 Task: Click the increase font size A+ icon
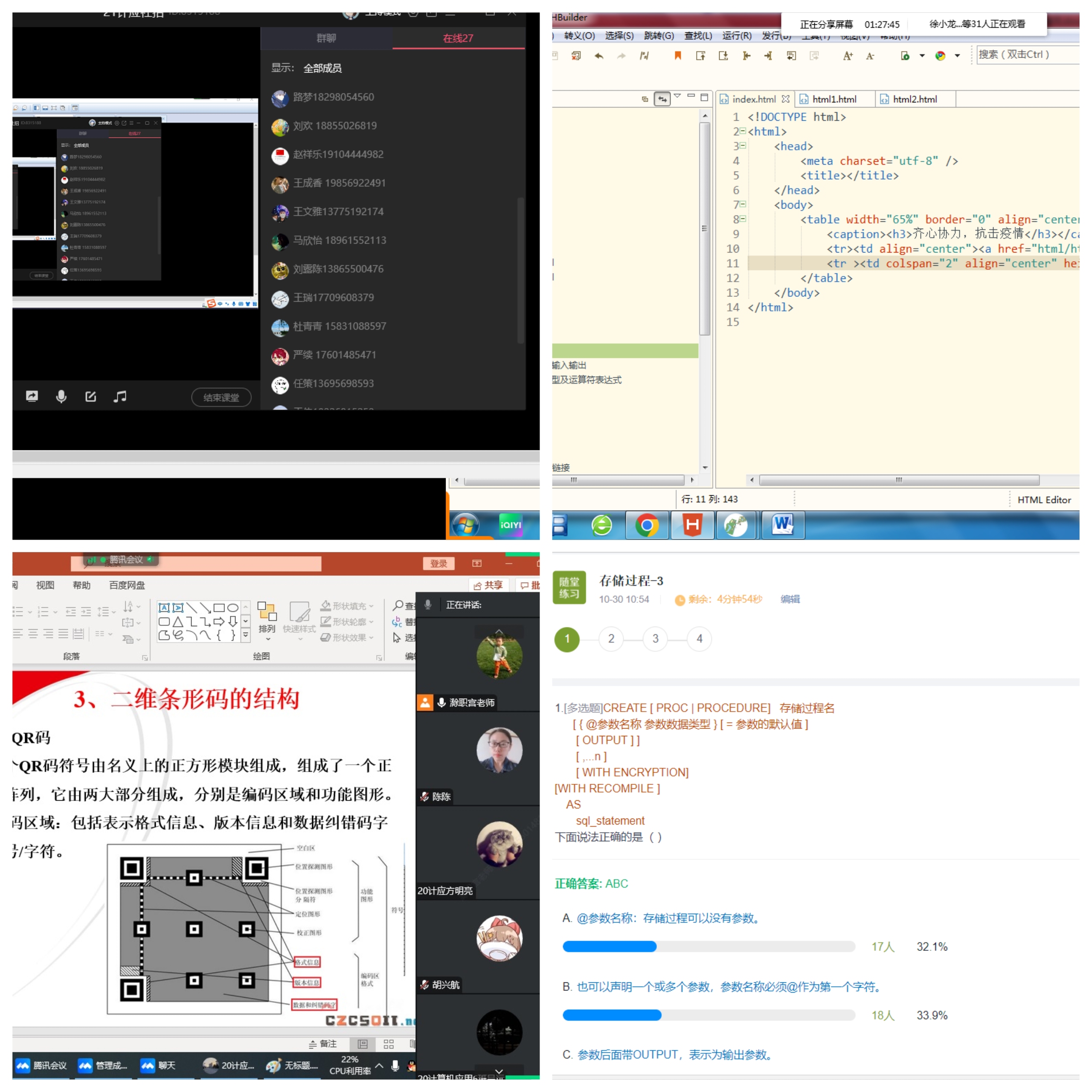[x=847, y=55]
